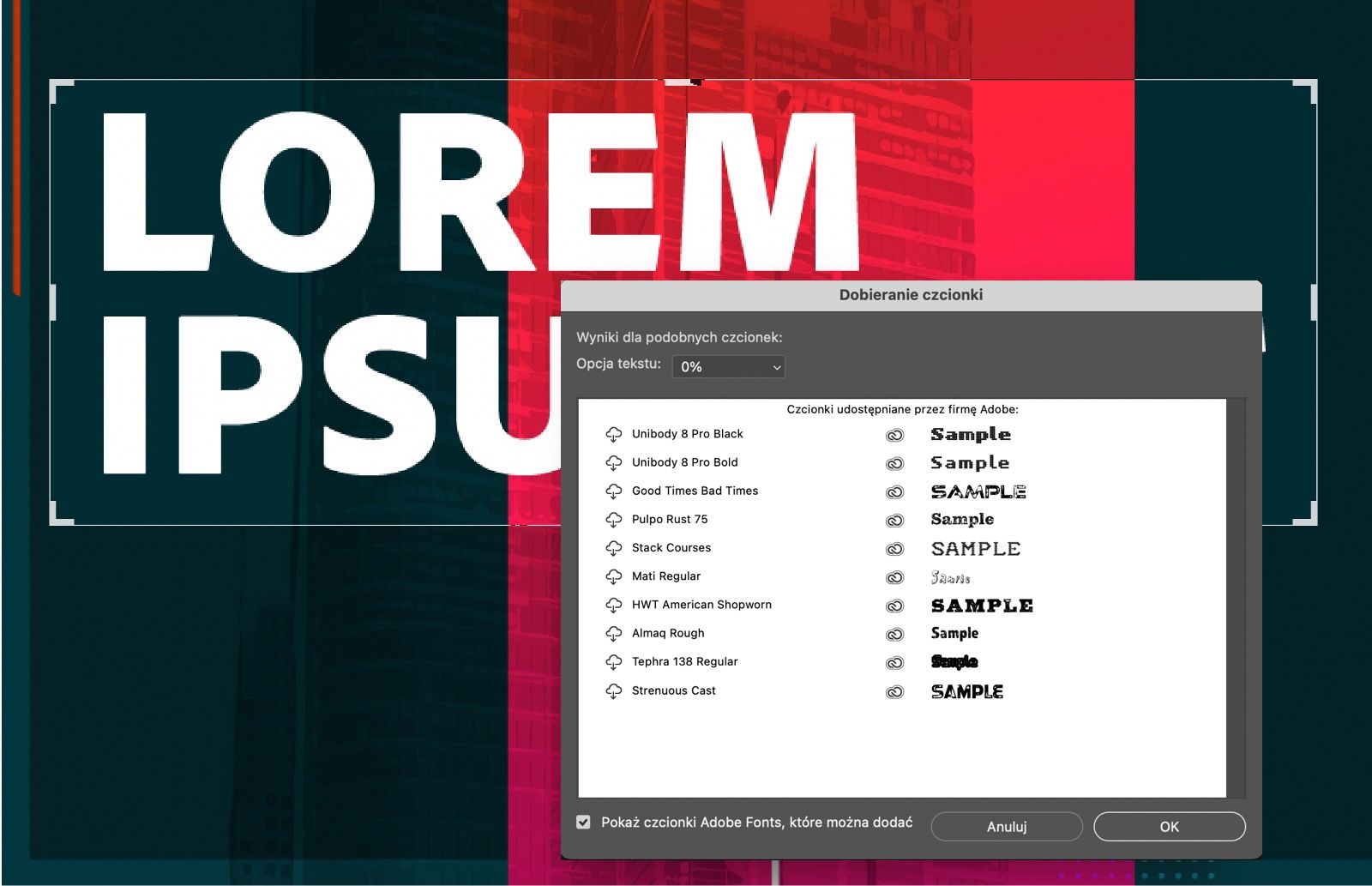Click Strenuous Cast sample preview
Screen dimensions: 1372x886
(x=967, y=691)
